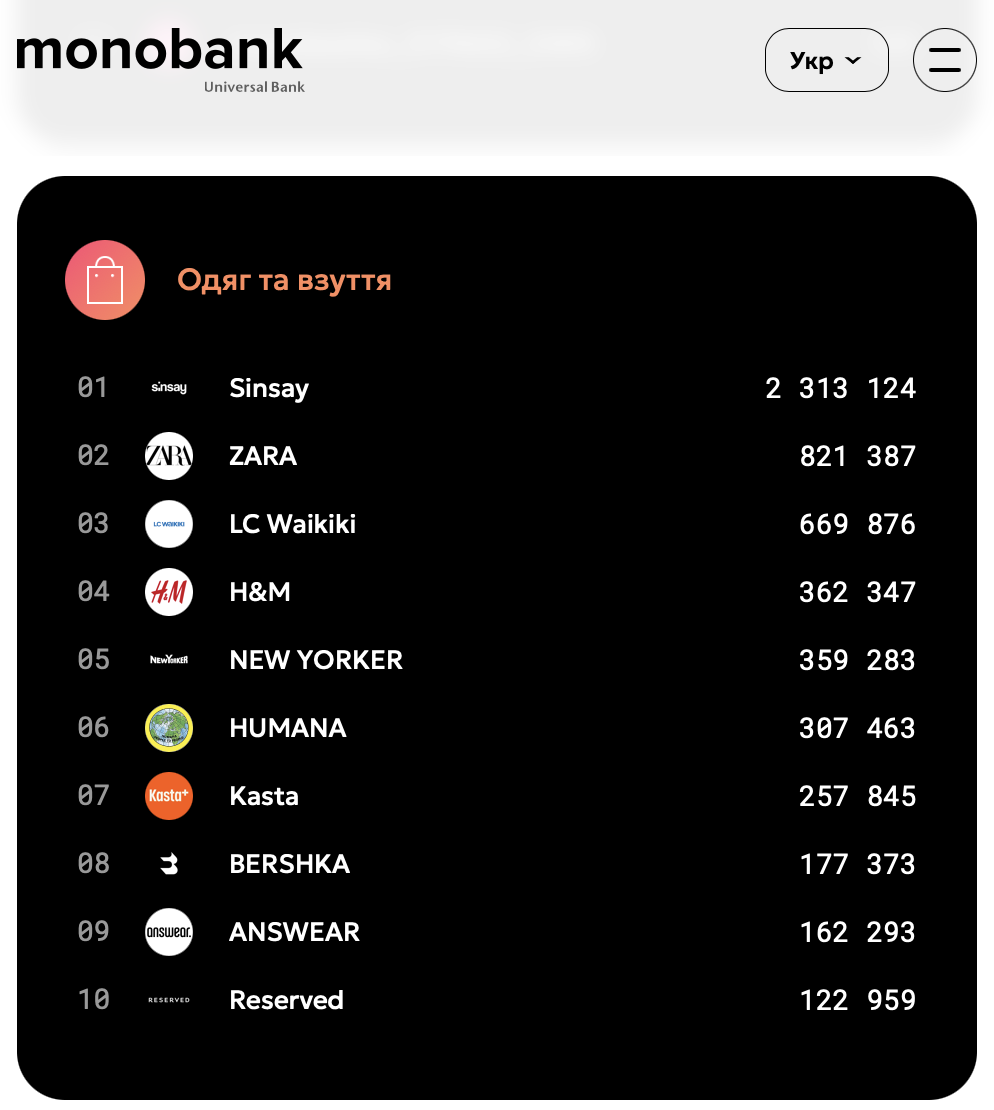The width and height of the screenshot is (994, 1110).
Task: Click the orange Kasta+ logo
Action: click(x=168, y=796)
